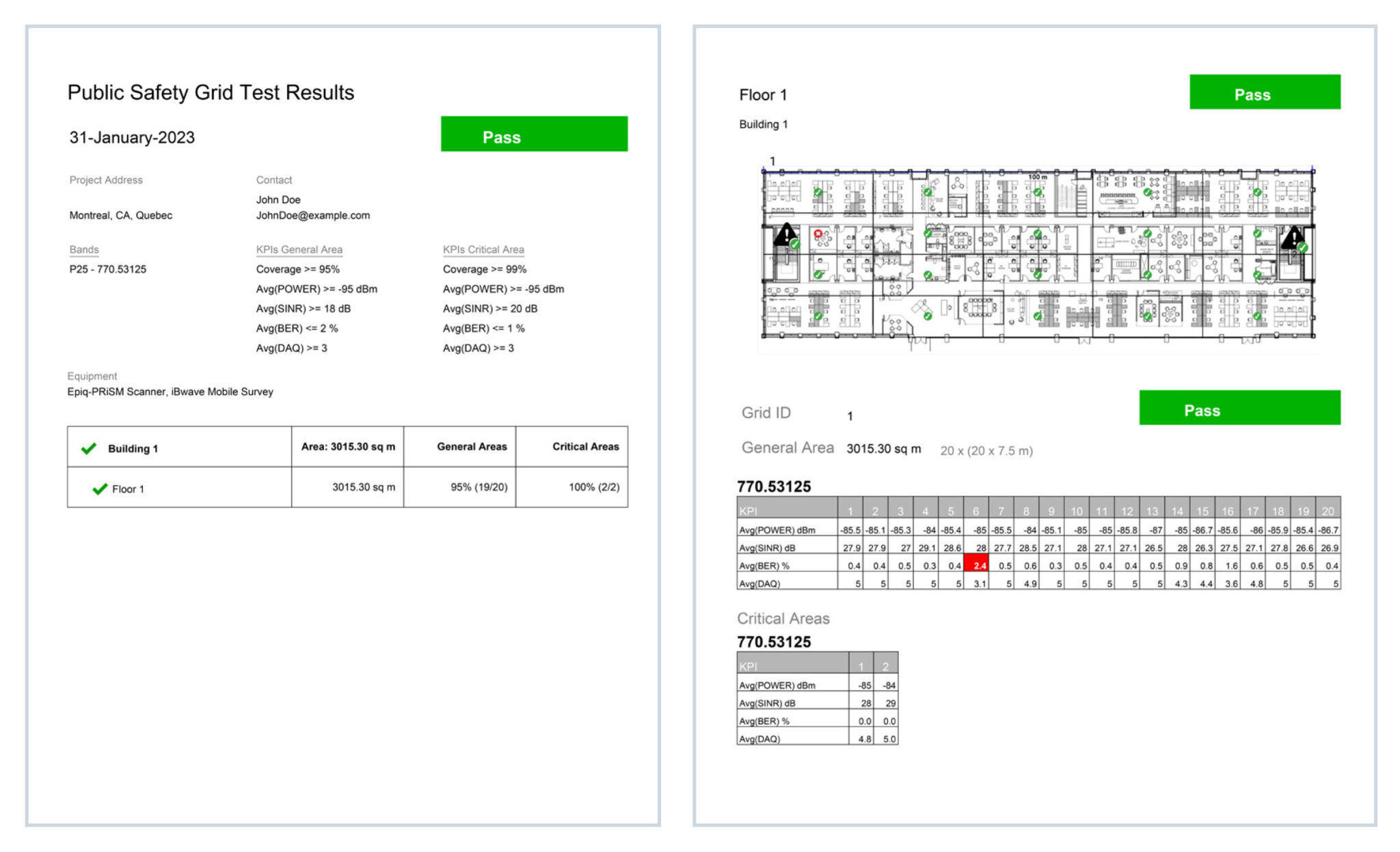Click the Pass badge beside Floor 1 heading

point(1265,92)
